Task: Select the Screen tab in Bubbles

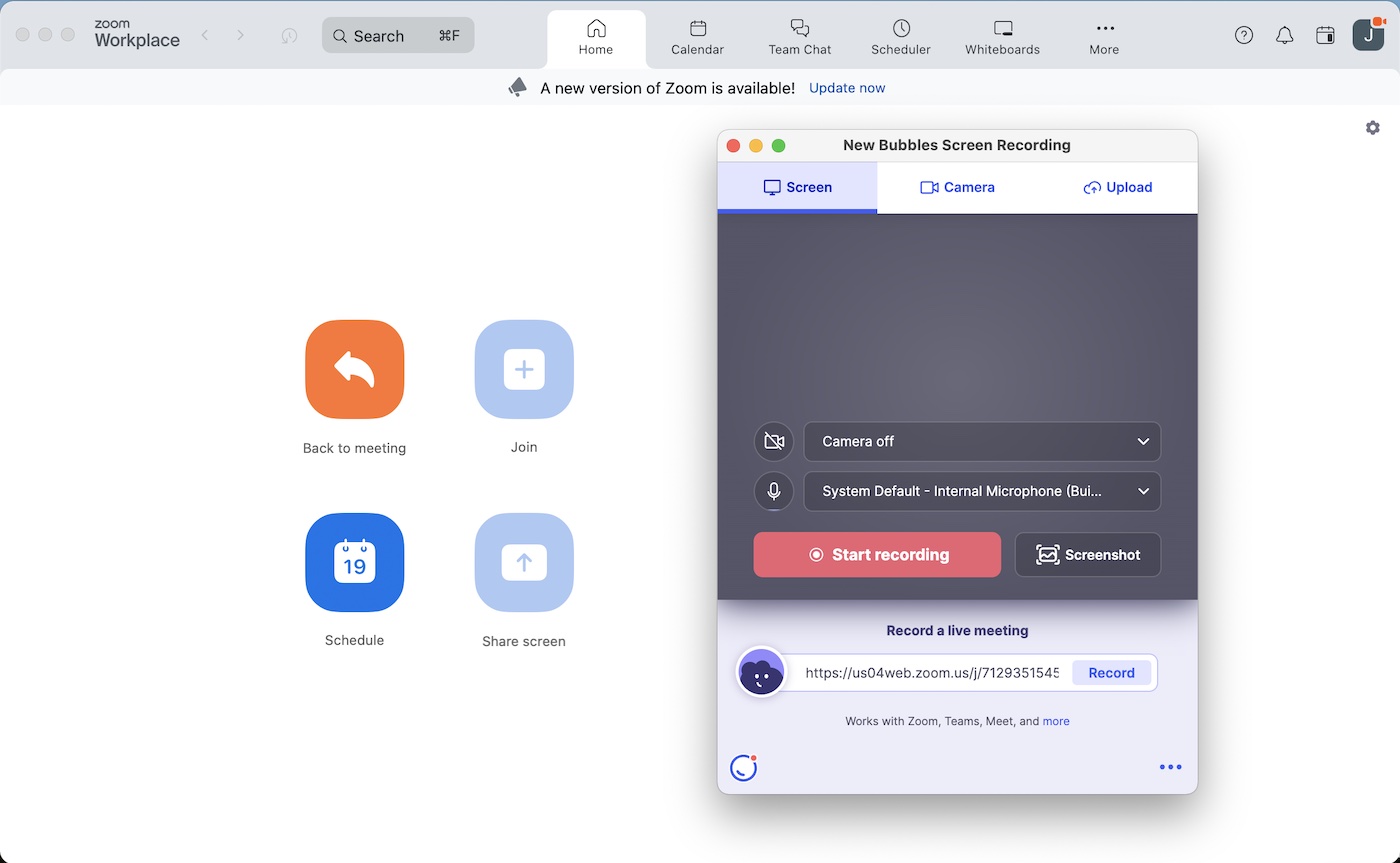Action: (797, 187)
